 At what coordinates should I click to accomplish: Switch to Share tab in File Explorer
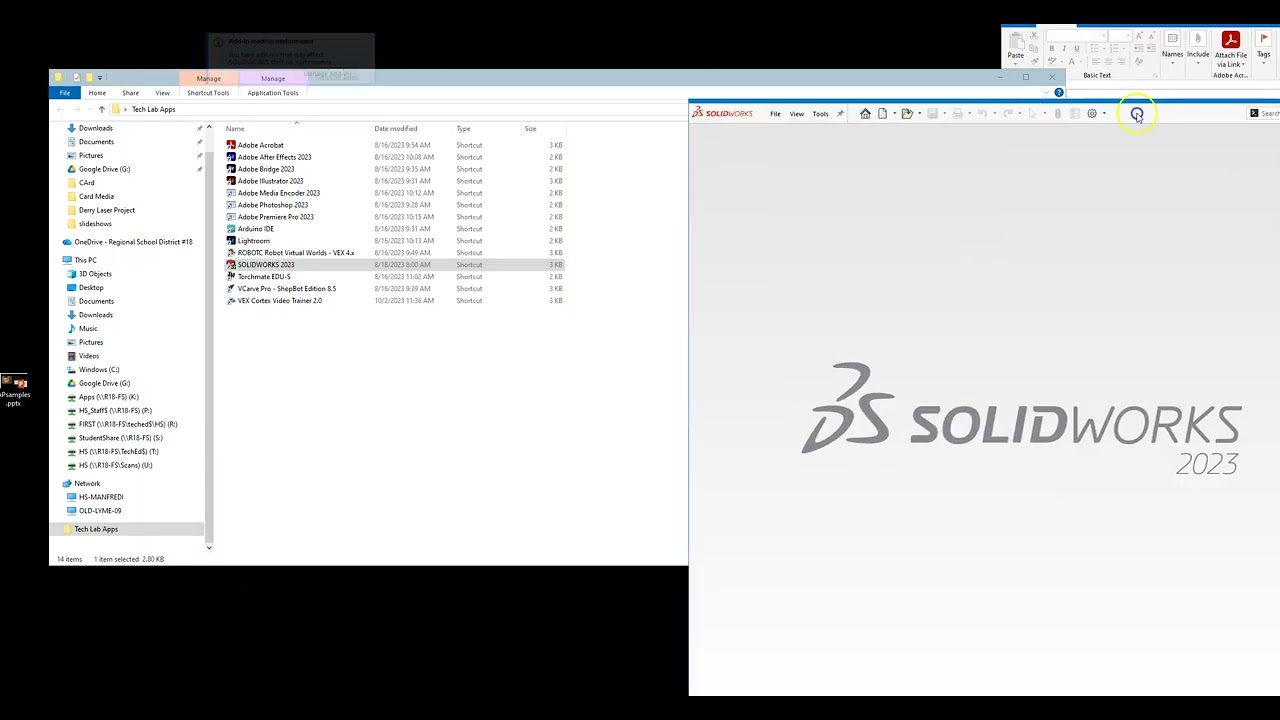tap(130, 93)
